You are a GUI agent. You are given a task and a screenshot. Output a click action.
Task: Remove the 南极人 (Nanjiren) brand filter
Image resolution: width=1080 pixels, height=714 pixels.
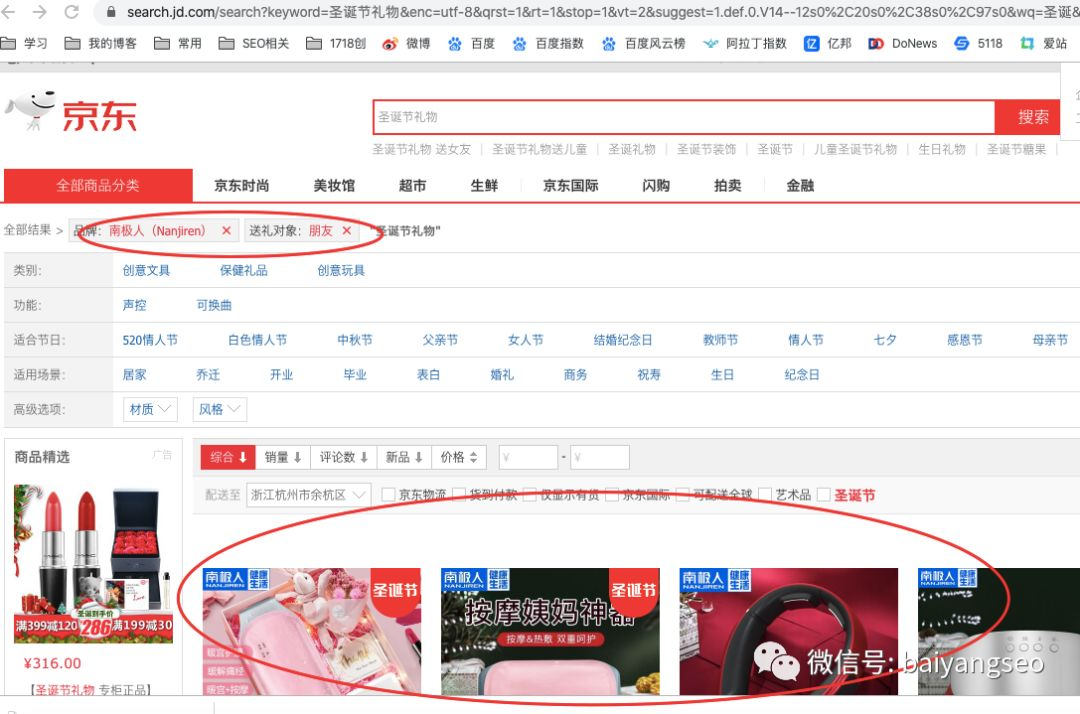pyautogui.click(x=226, y=231)
